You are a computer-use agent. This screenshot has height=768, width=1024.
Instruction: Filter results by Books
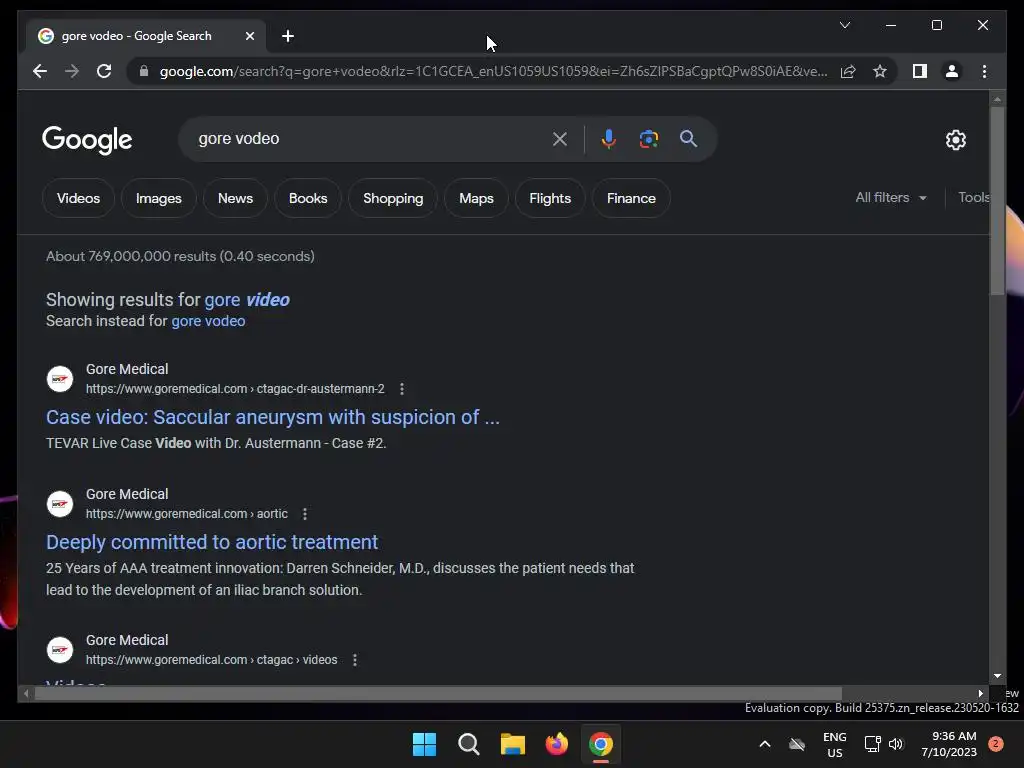pos(308,198)
